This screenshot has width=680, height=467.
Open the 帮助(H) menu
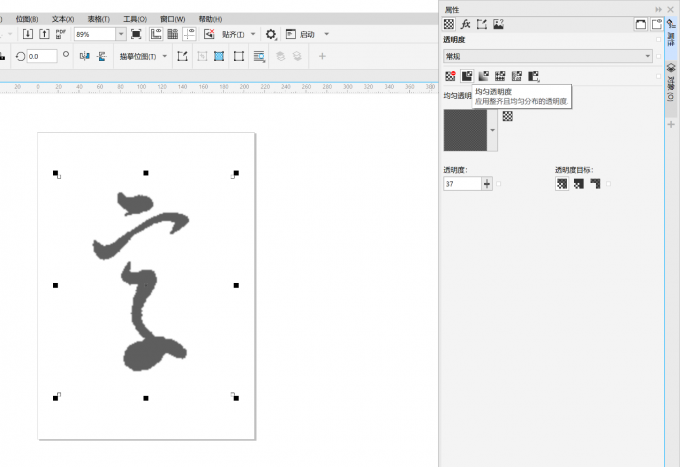tap(211, 19)
